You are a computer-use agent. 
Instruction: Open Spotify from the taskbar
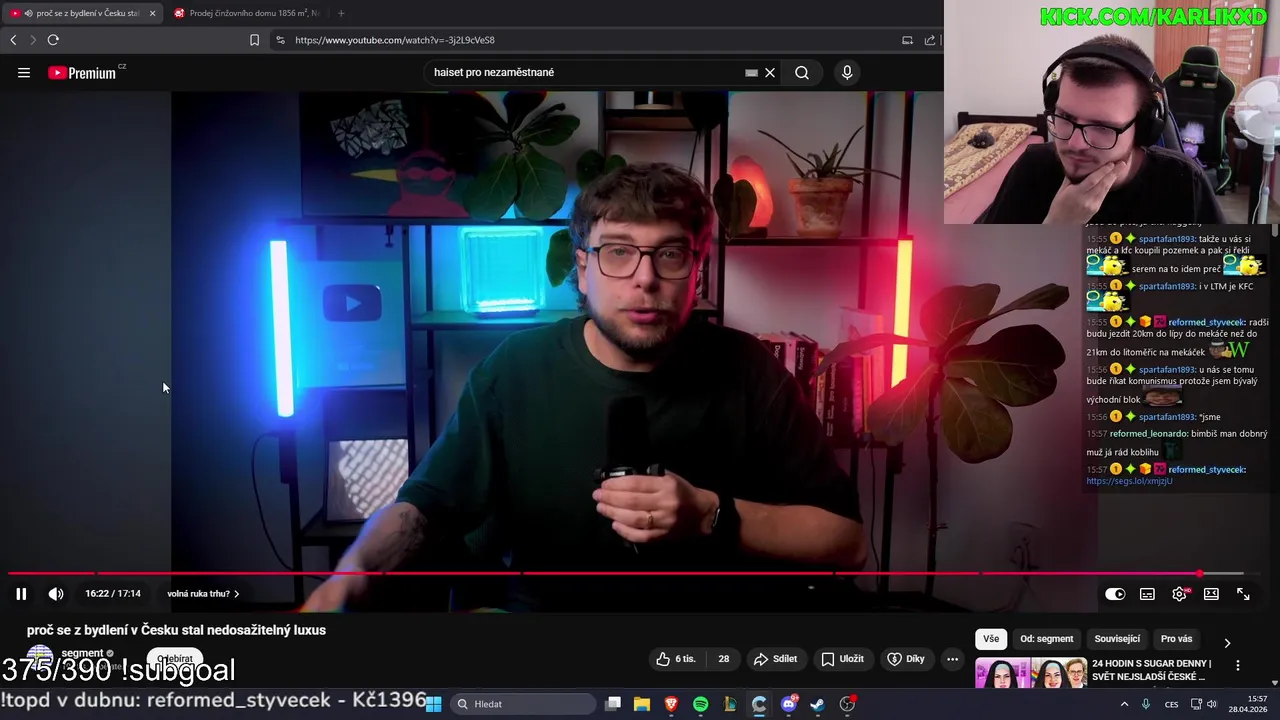(700, 704)
